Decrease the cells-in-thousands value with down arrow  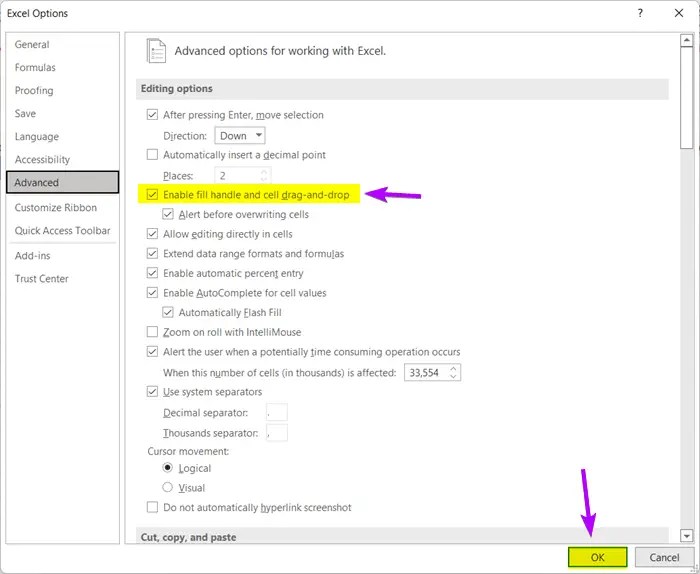454,376
